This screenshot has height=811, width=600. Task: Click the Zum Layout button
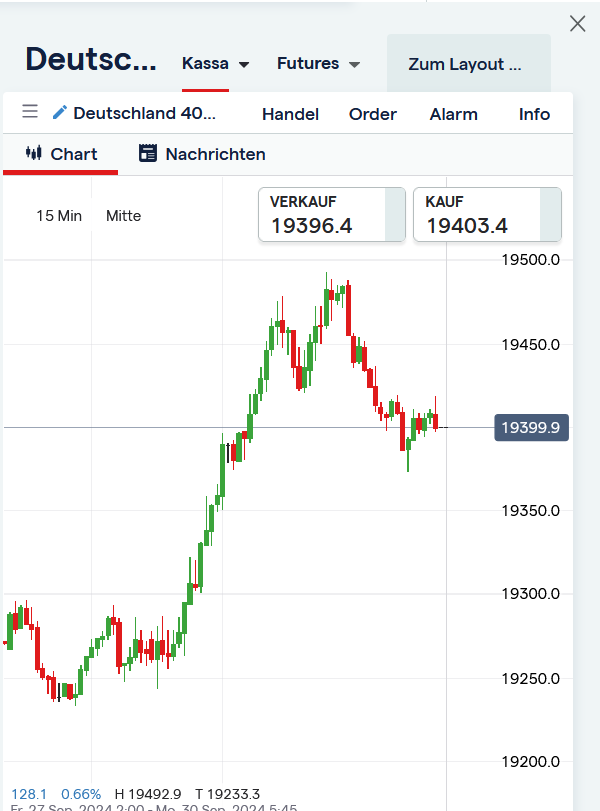468,63
